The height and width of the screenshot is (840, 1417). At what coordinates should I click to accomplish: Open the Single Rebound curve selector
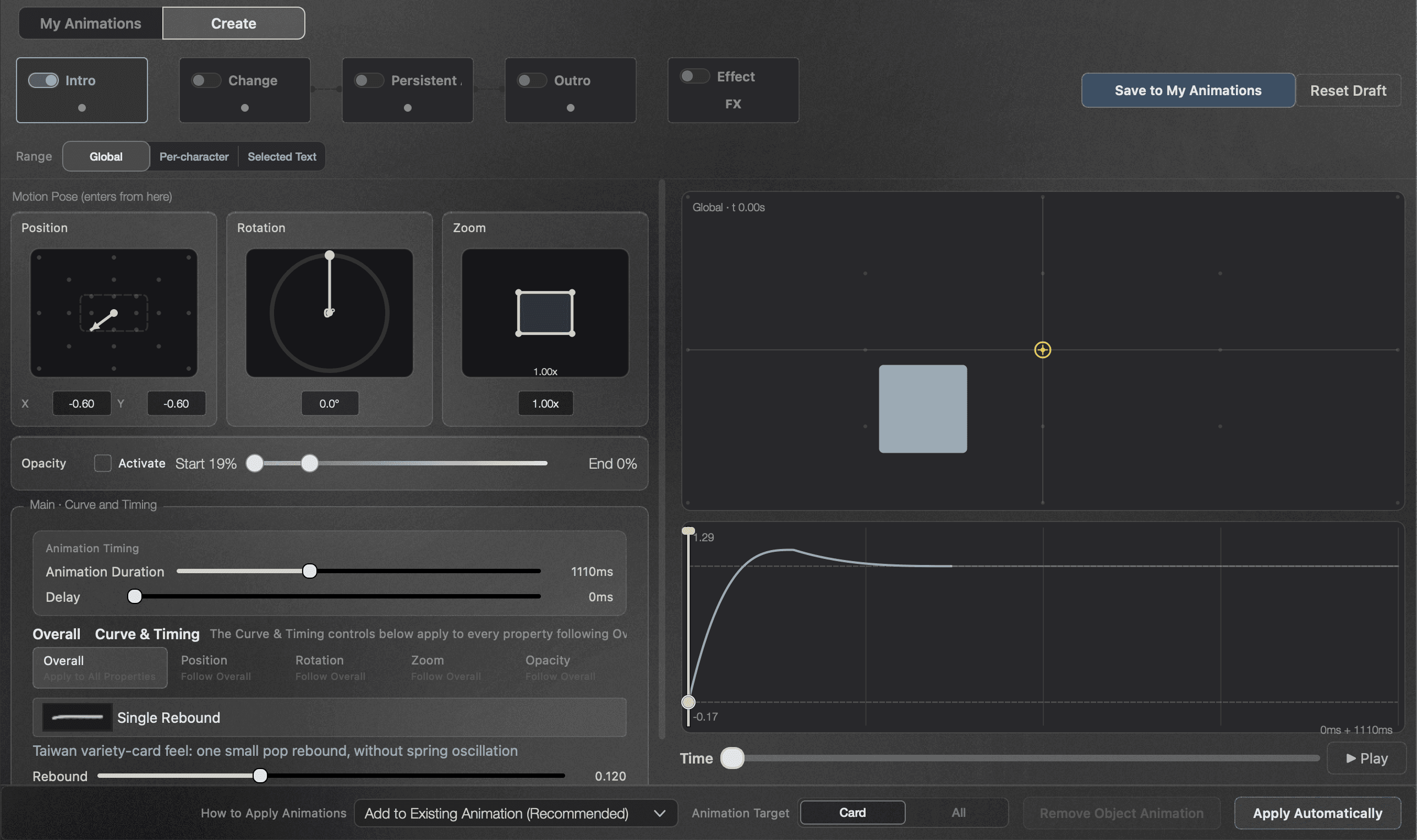(330, 717)
